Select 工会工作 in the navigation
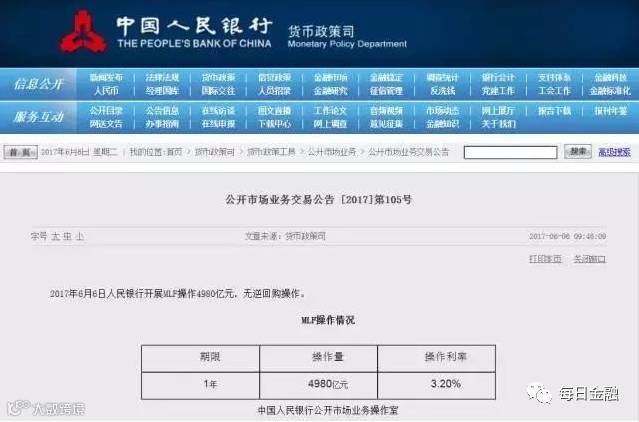639x422 pixels. click(554, 91)
